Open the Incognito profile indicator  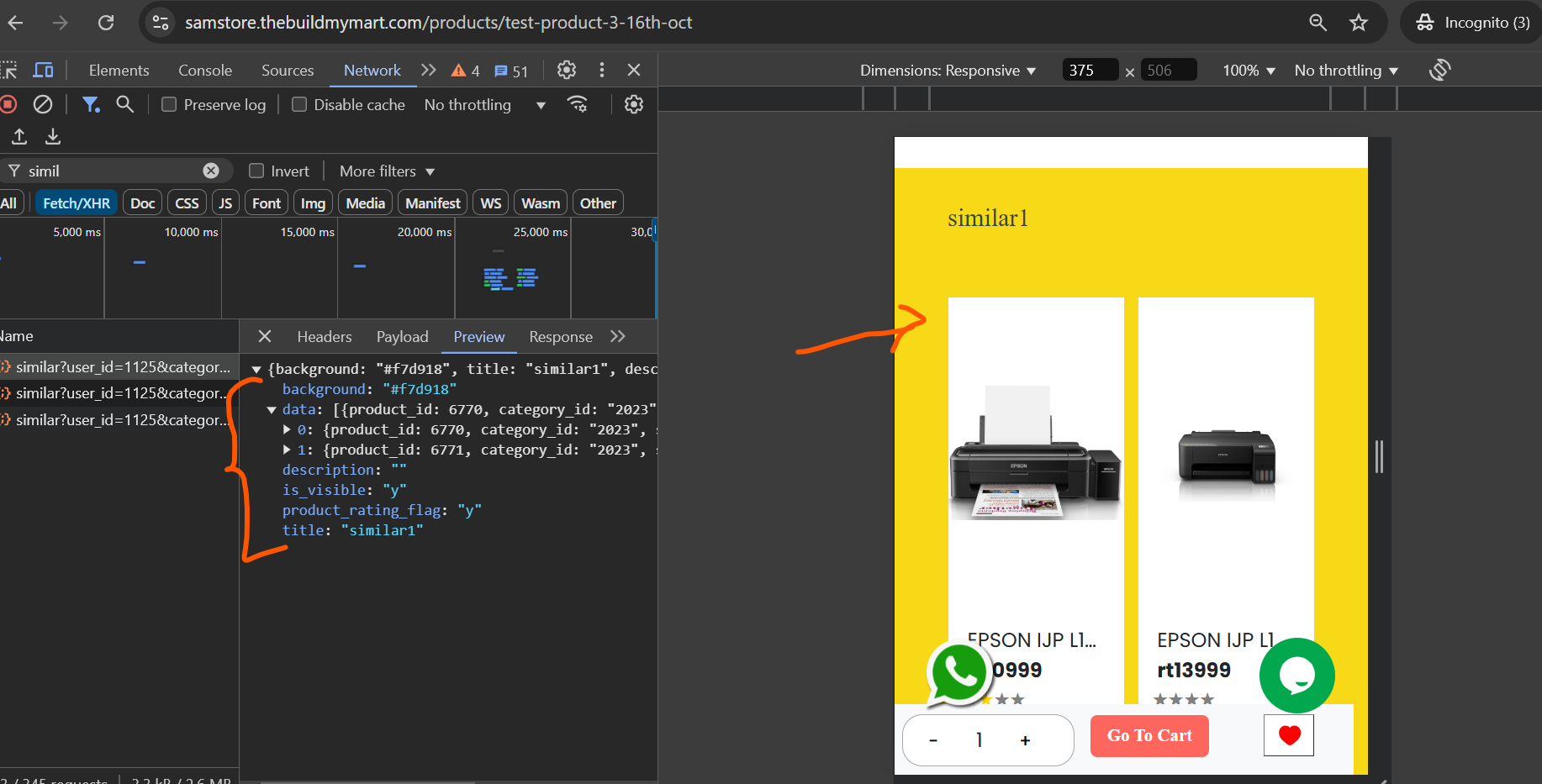1472,23
